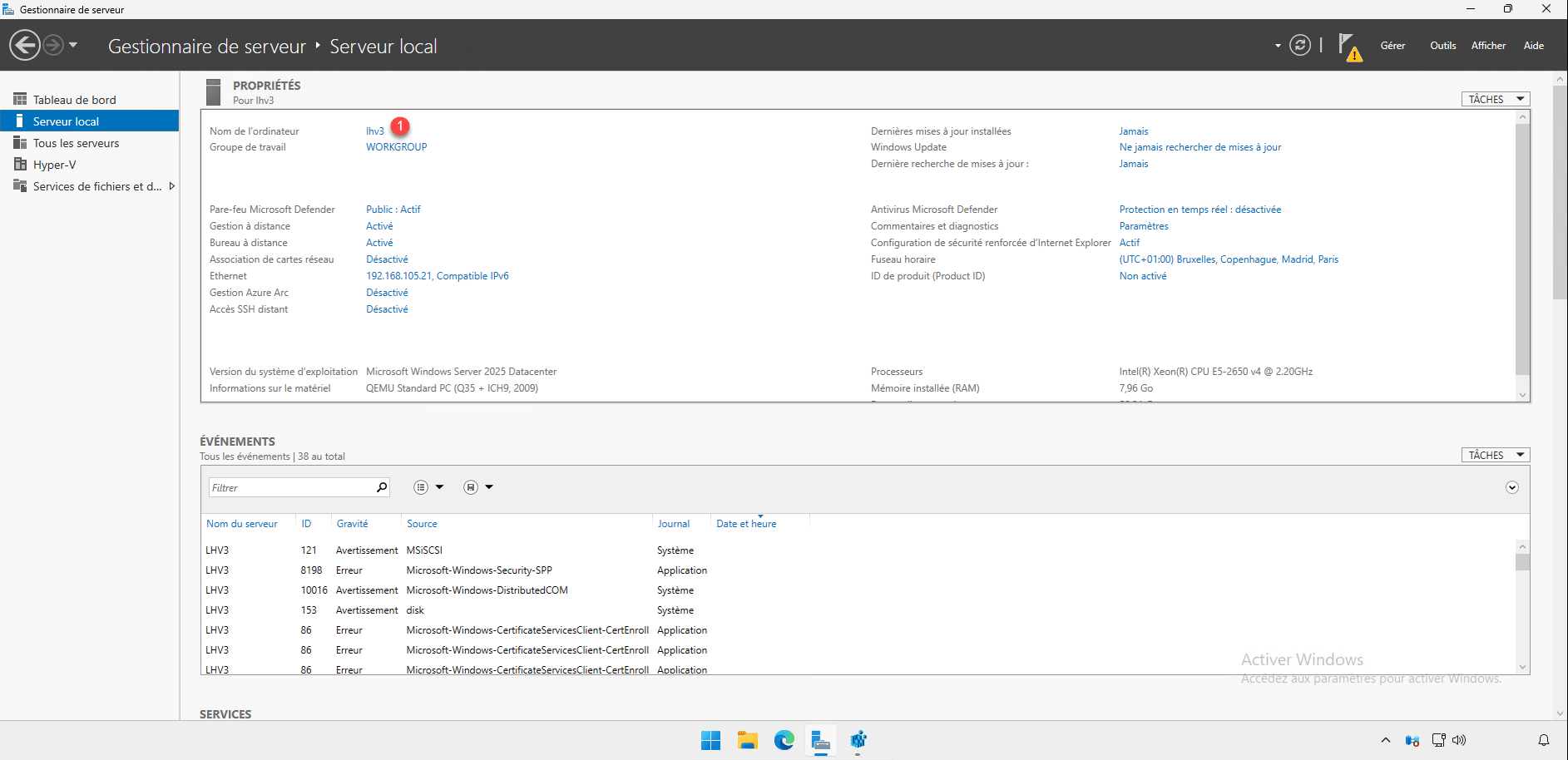Select Microsoft-Windows-Security-SPP event row
1568x760 pixels.
point(857,570)
